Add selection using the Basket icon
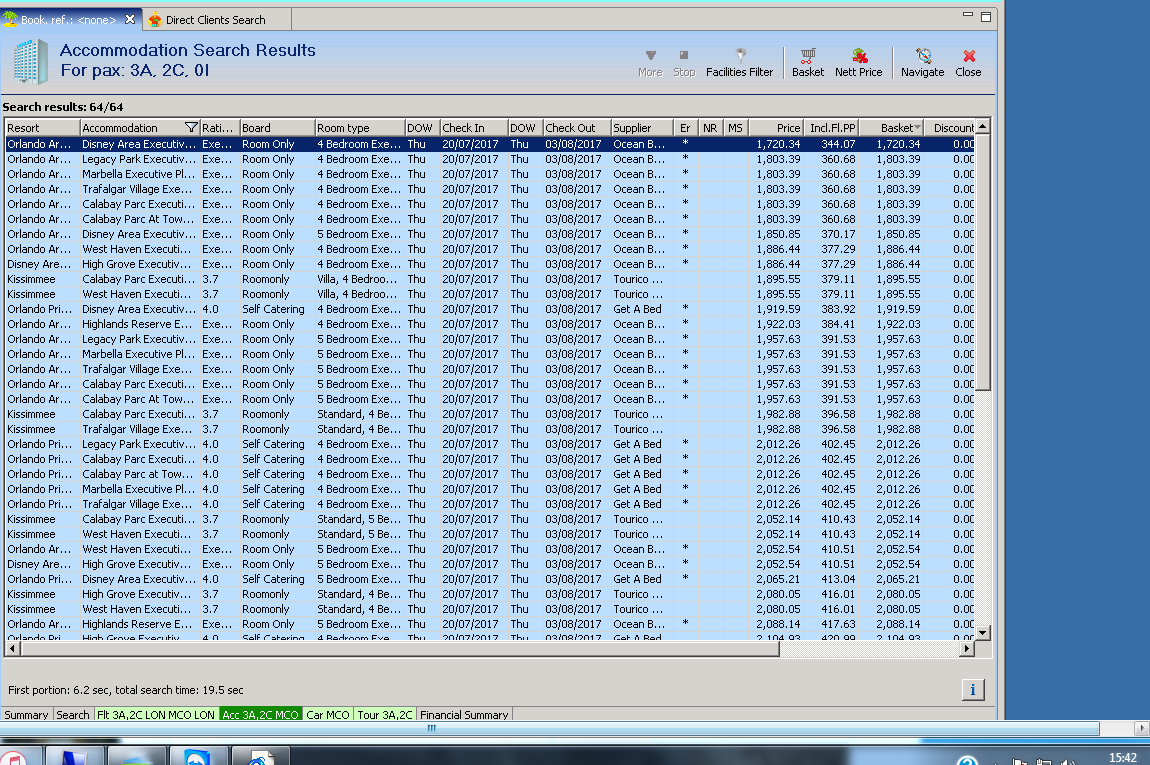 click(x=808, y=62)
